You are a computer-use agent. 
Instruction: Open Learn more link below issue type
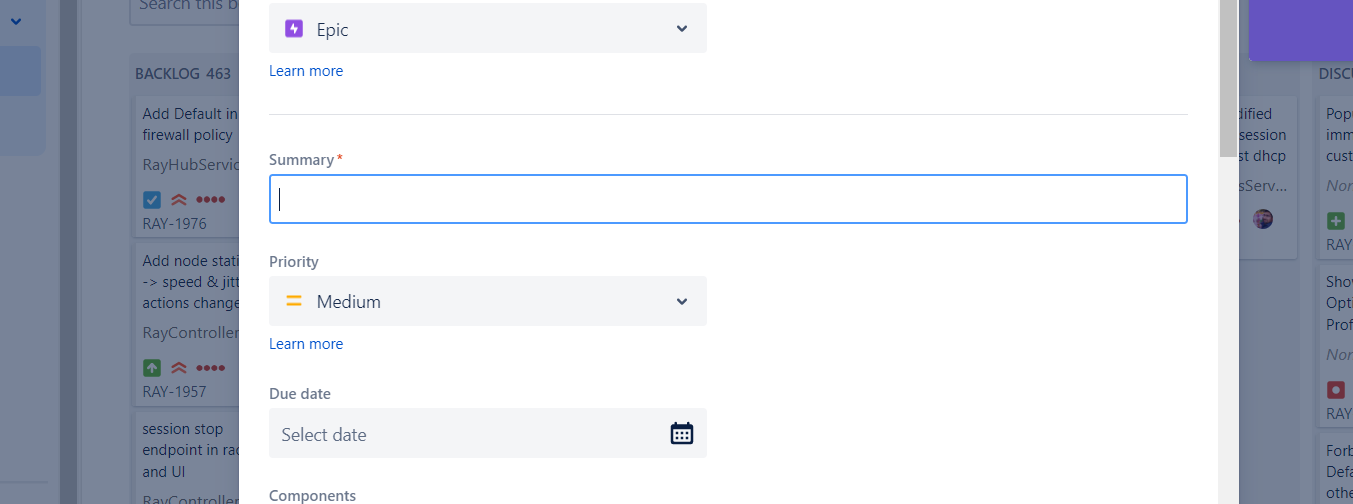pos(306,71)
